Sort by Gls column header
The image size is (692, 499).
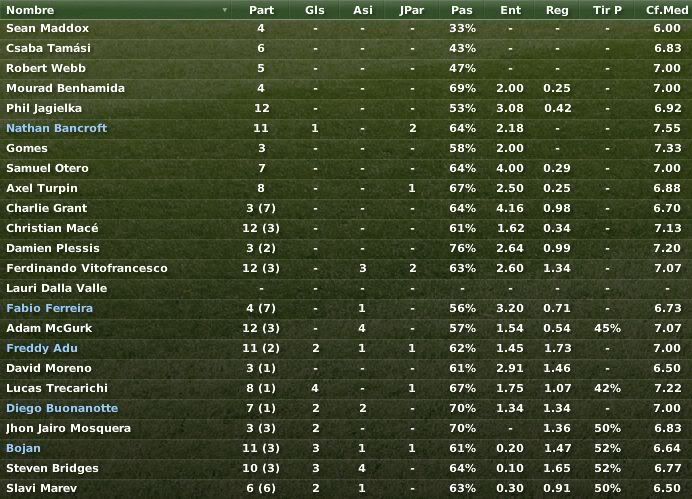point(315,10)
